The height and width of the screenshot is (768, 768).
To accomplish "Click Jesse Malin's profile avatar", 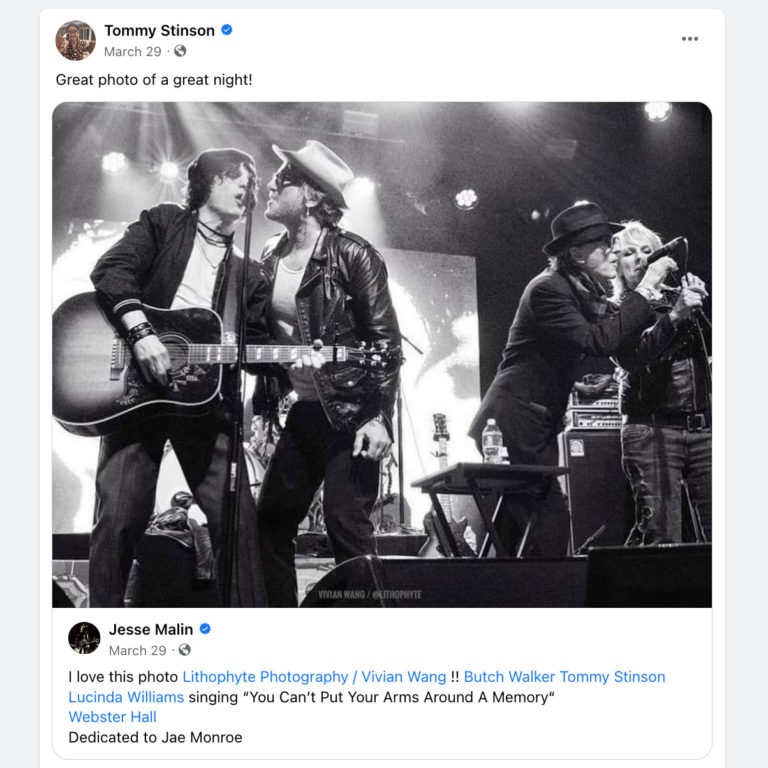I will coord(84,638).
